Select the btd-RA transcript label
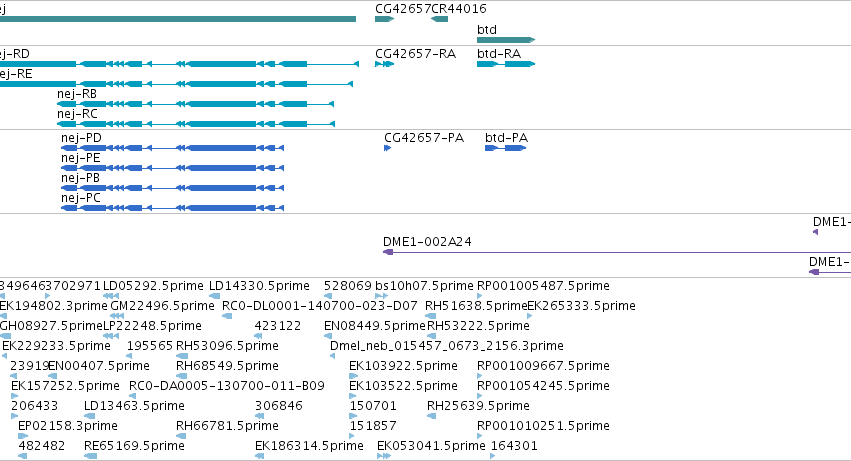This screenshot has width=851, height=461. click(x=499, y=54)
